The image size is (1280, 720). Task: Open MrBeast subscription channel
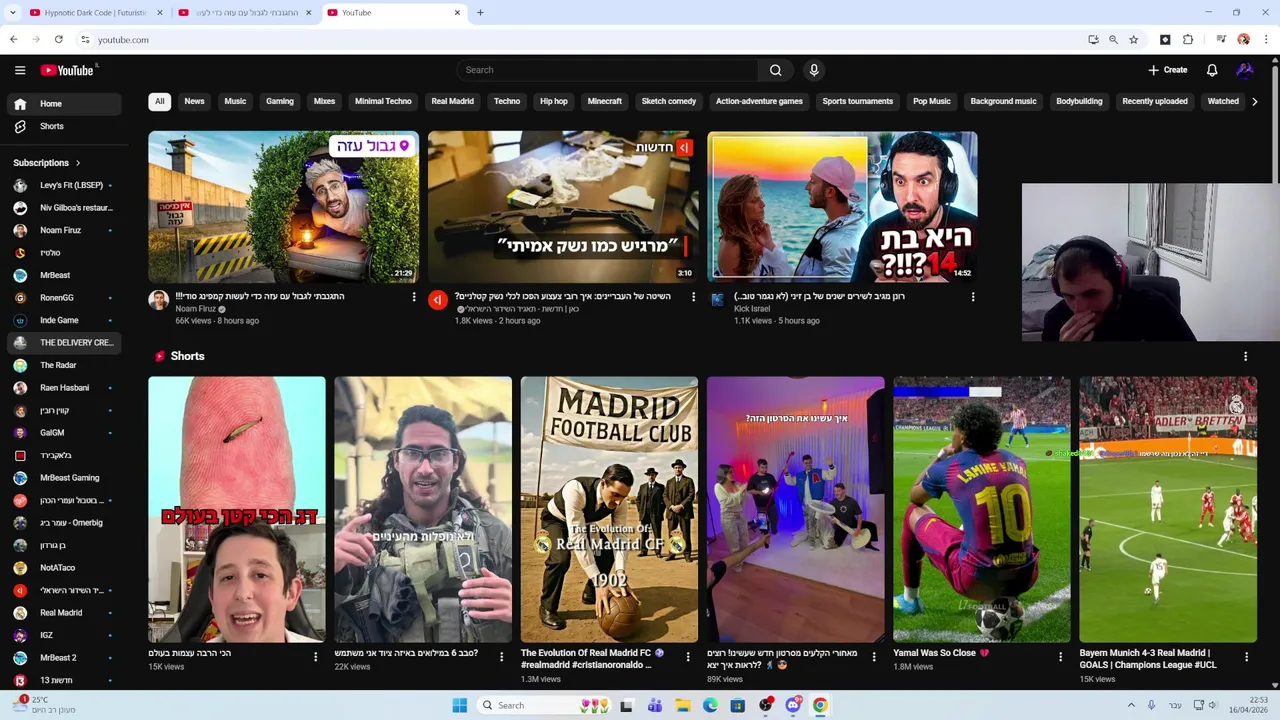(64, 275)
